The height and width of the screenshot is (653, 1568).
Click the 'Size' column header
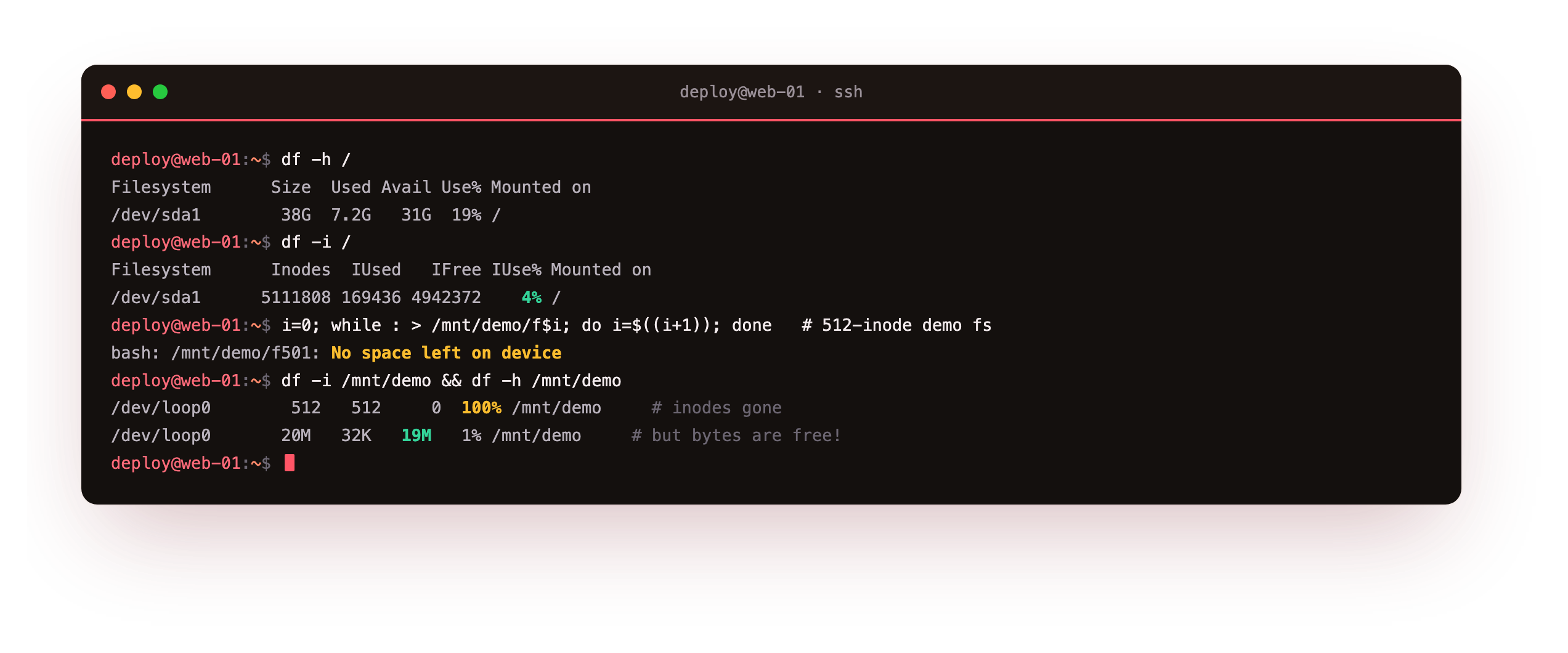click(291, 187)
